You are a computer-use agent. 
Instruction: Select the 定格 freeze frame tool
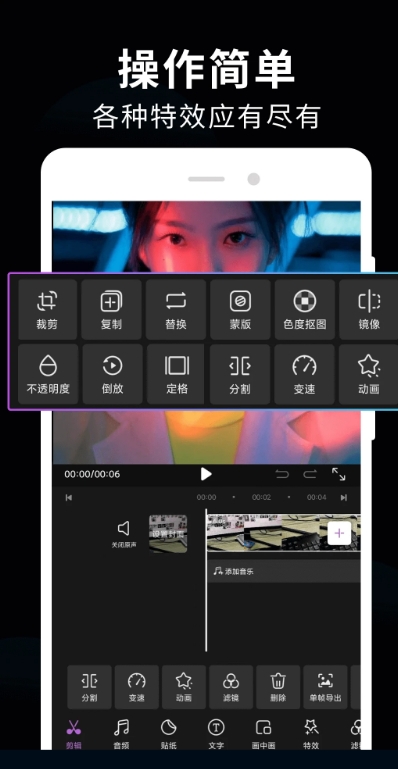176,374
